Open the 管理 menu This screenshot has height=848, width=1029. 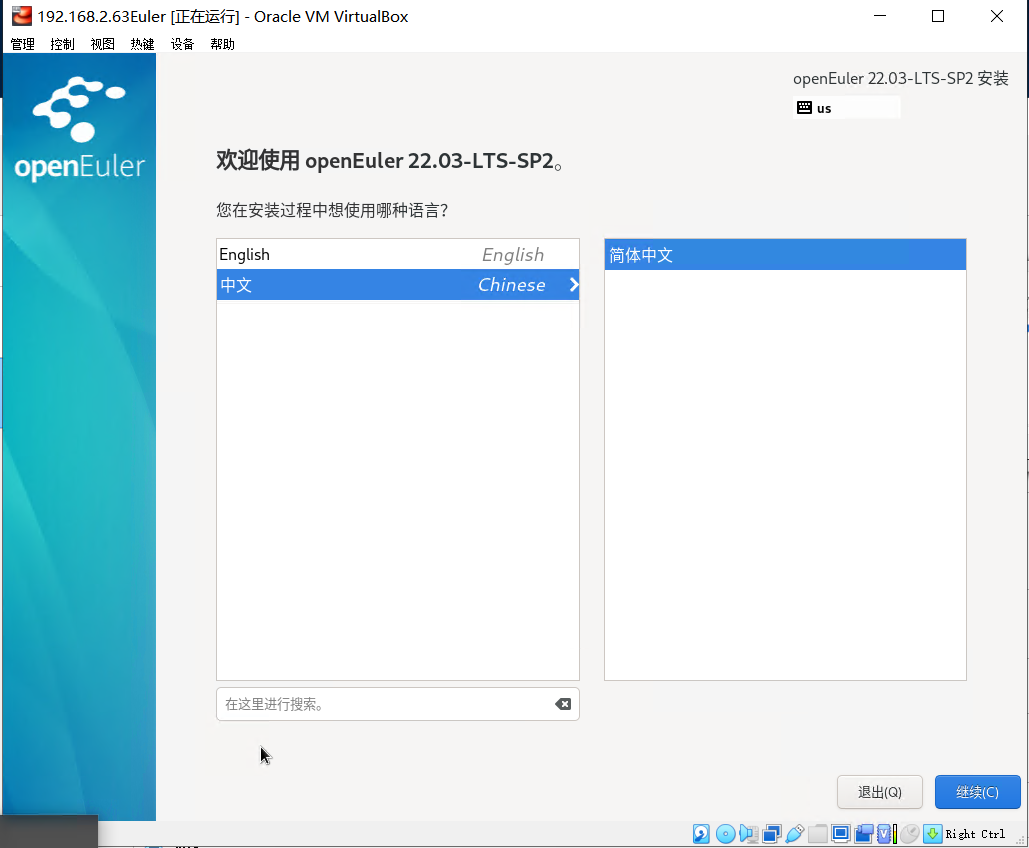[x=22, y=44]
